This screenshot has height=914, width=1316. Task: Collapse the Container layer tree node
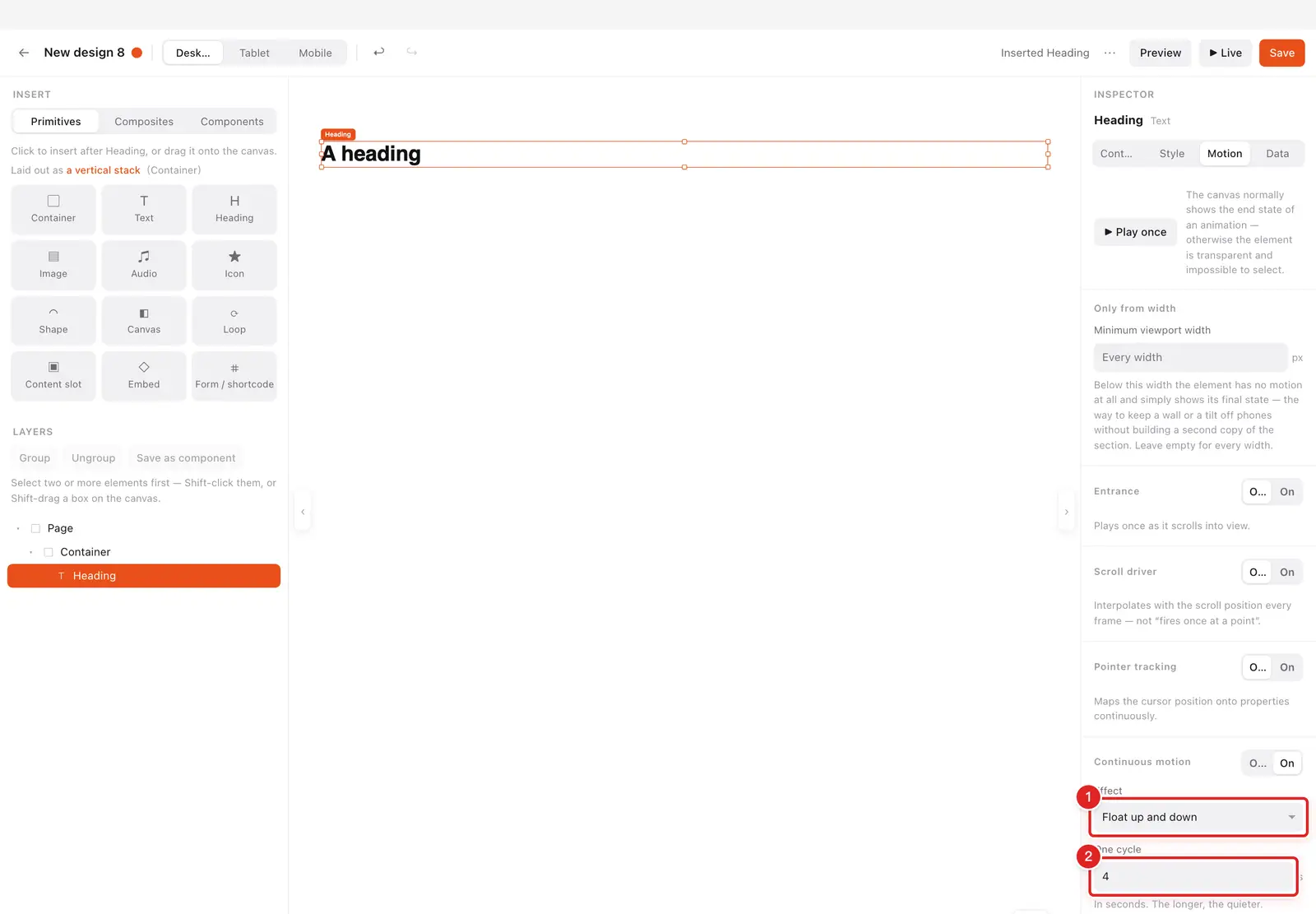pos(31,552)
